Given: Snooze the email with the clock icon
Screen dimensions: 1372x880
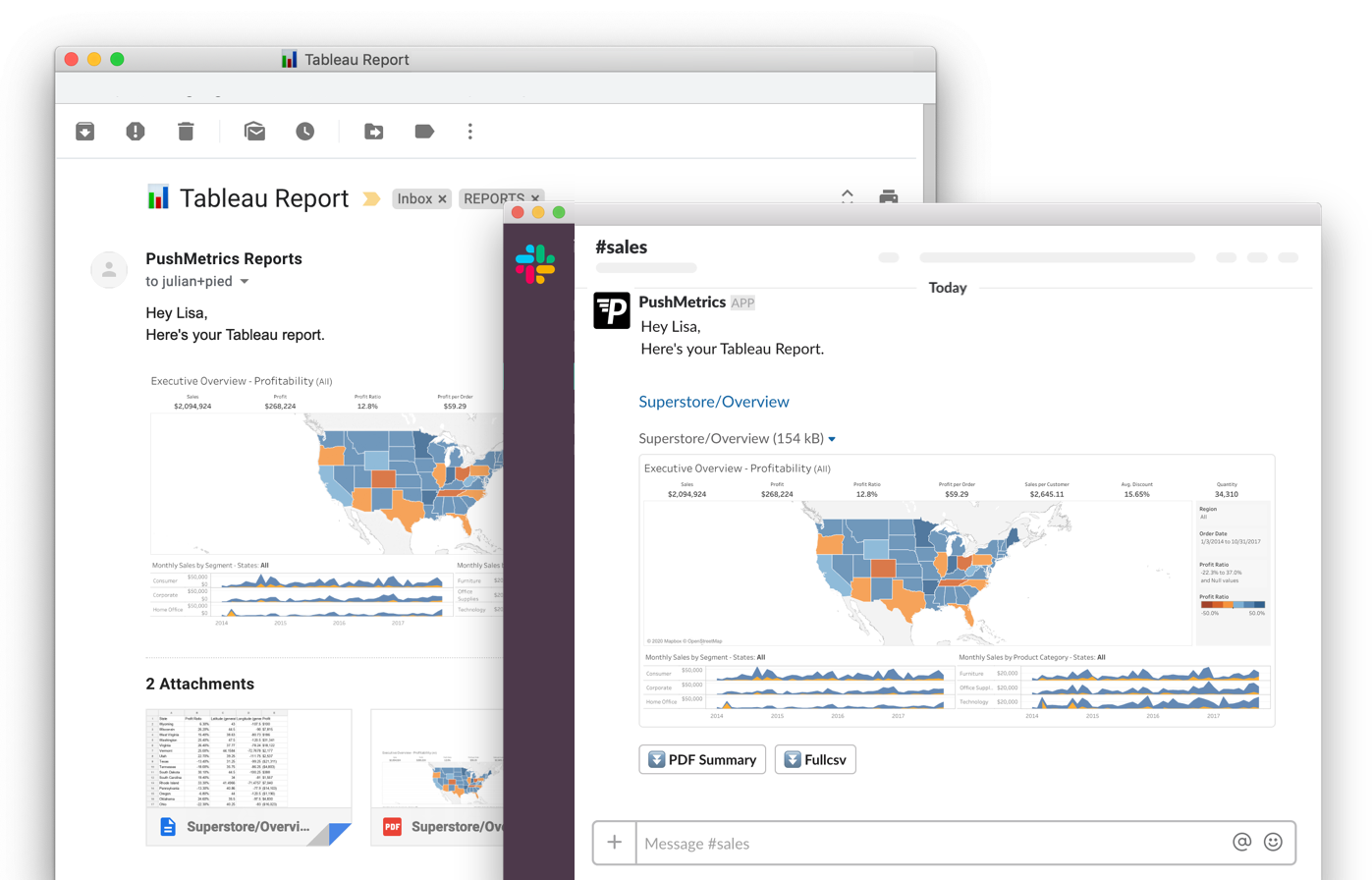Looking at the screenshot, I should pyautogui.click(x=305, y=132).
